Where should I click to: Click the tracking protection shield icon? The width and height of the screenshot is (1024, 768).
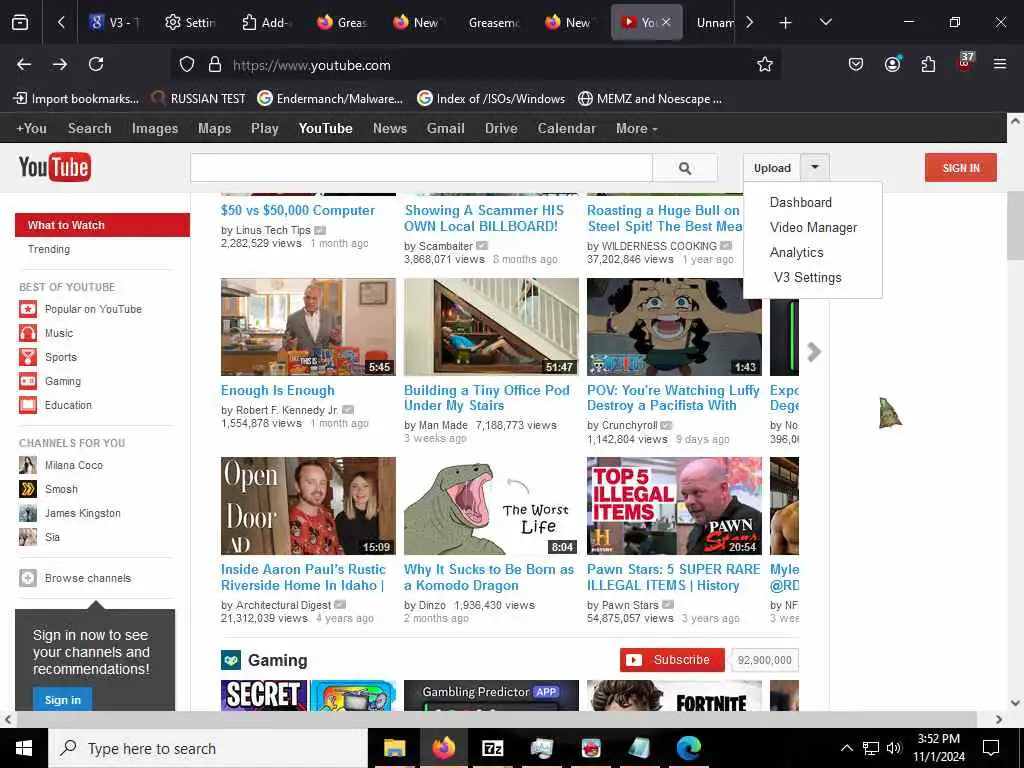pyautogui.click(x=187, y=65)
